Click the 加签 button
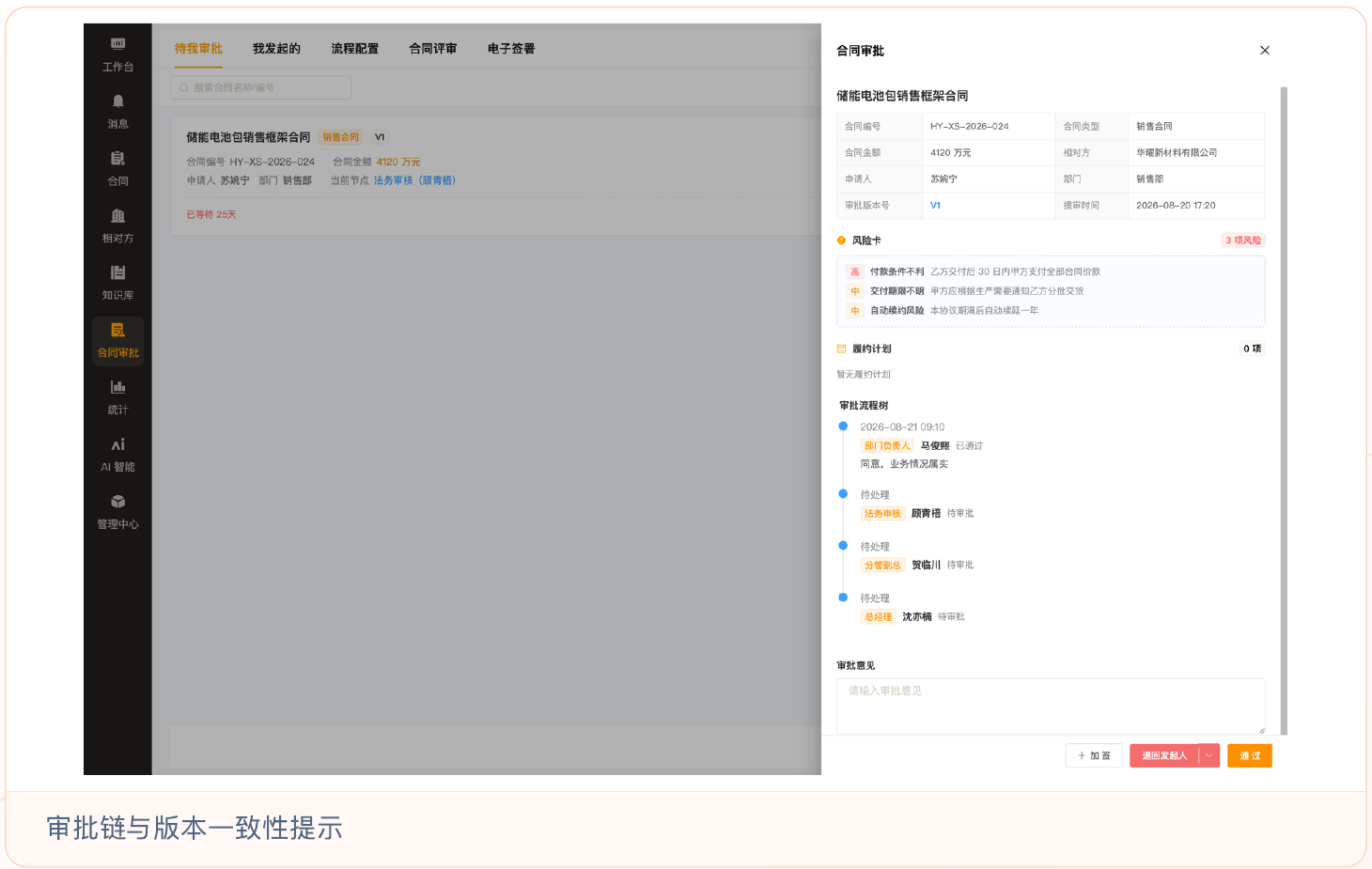Screen dimensions: 1372x869 pyautogui.click(x=1094, y=755)
